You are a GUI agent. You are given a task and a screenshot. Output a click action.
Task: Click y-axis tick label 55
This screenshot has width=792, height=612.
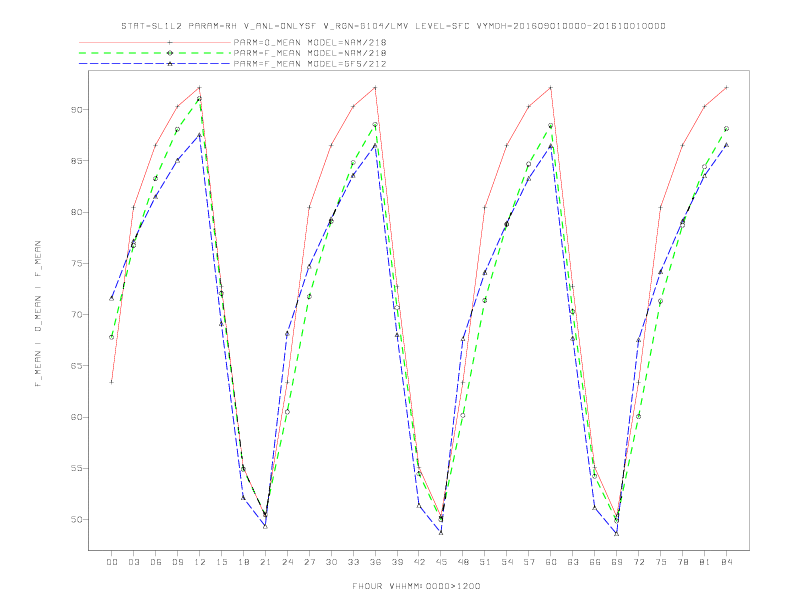(77, 469)
